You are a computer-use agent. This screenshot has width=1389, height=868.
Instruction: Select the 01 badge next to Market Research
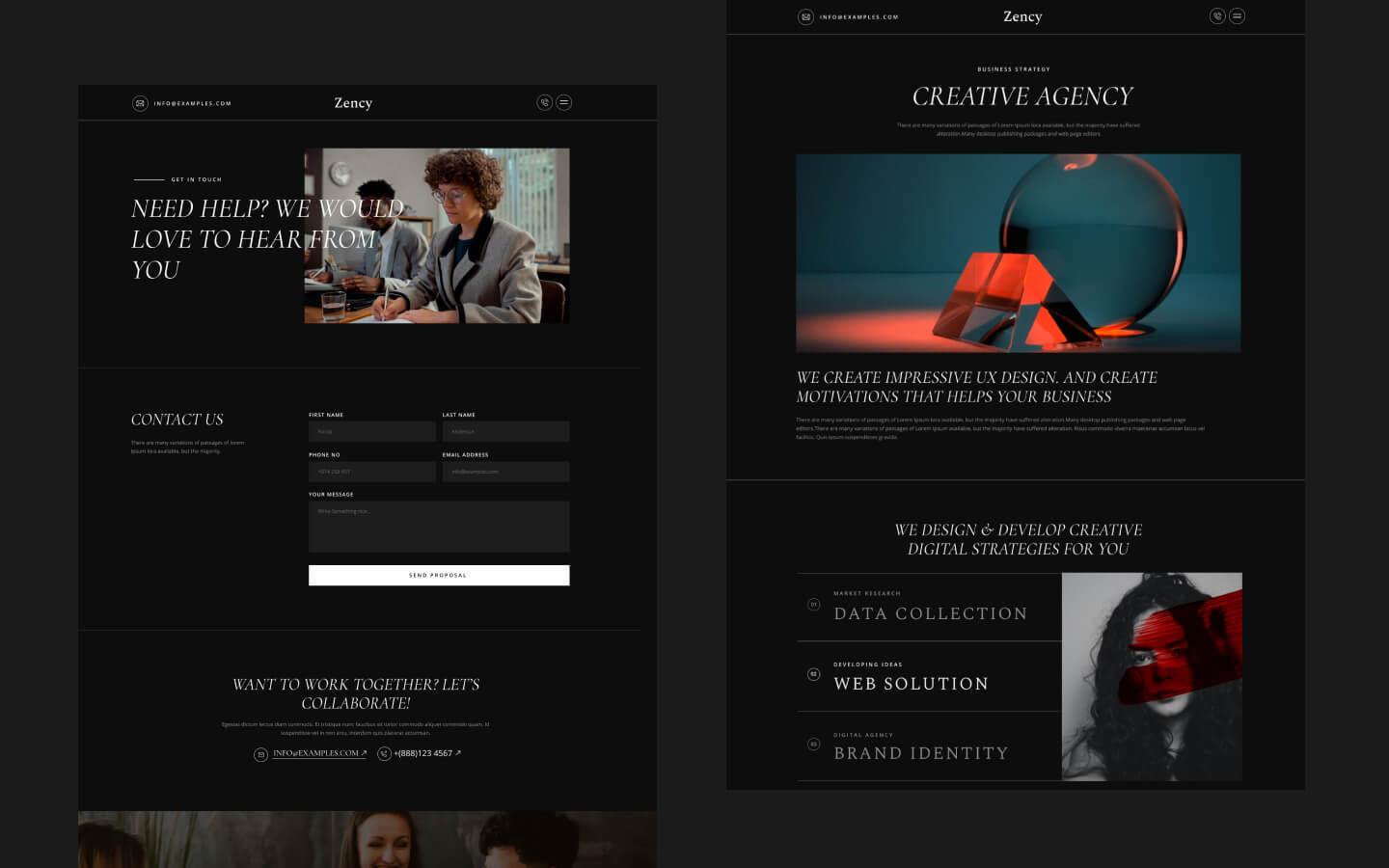point(814,604)
